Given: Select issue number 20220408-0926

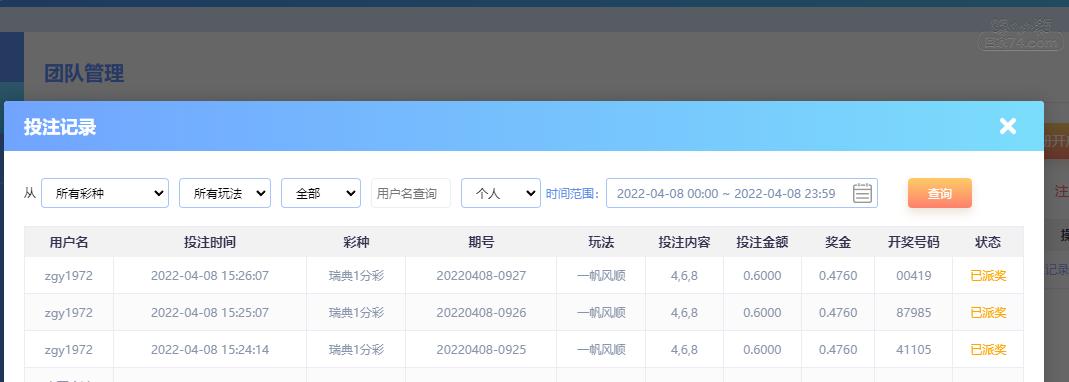Looking at the screenshot, I should [x=481, y=313].
